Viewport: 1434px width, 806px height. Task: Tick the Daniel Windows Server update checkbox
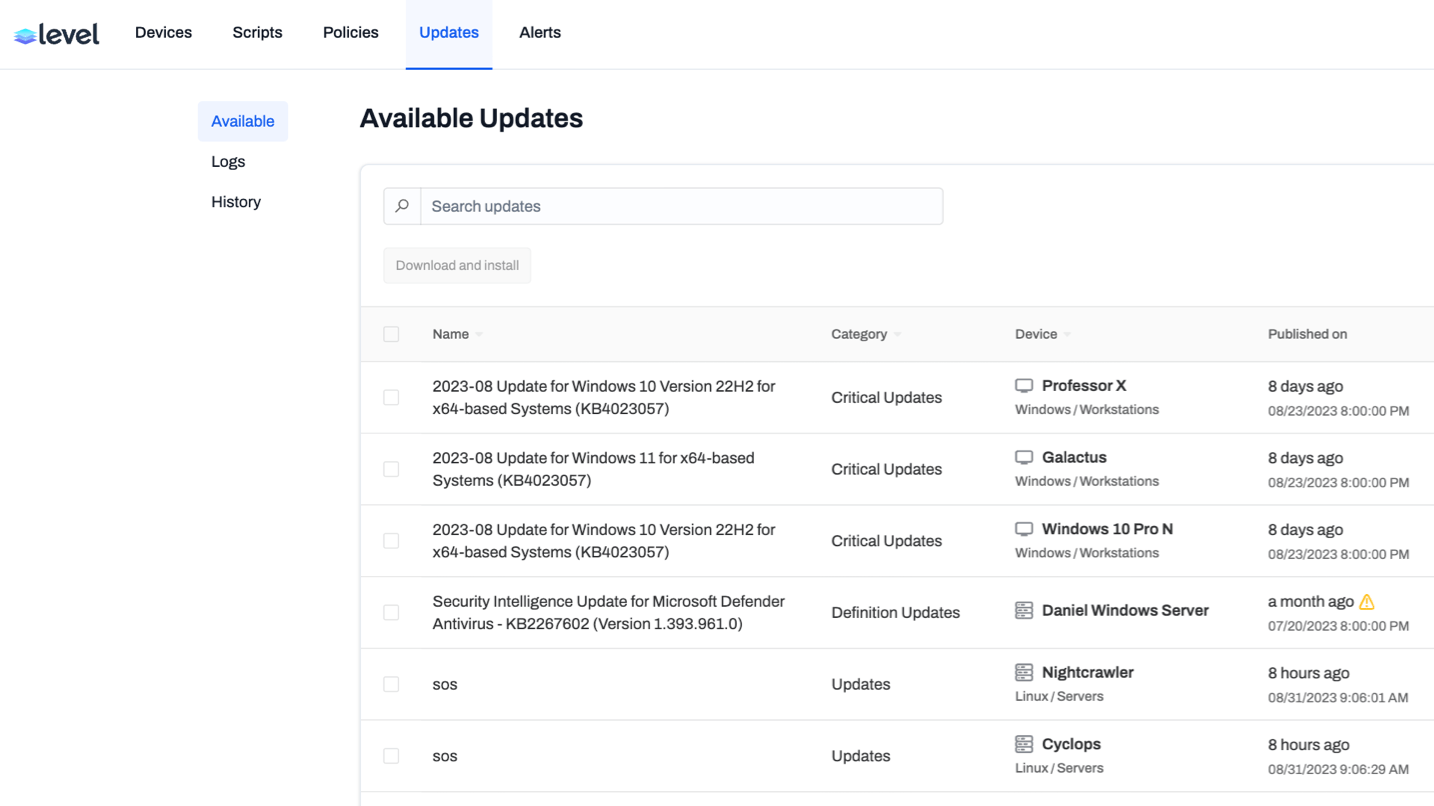391,612
